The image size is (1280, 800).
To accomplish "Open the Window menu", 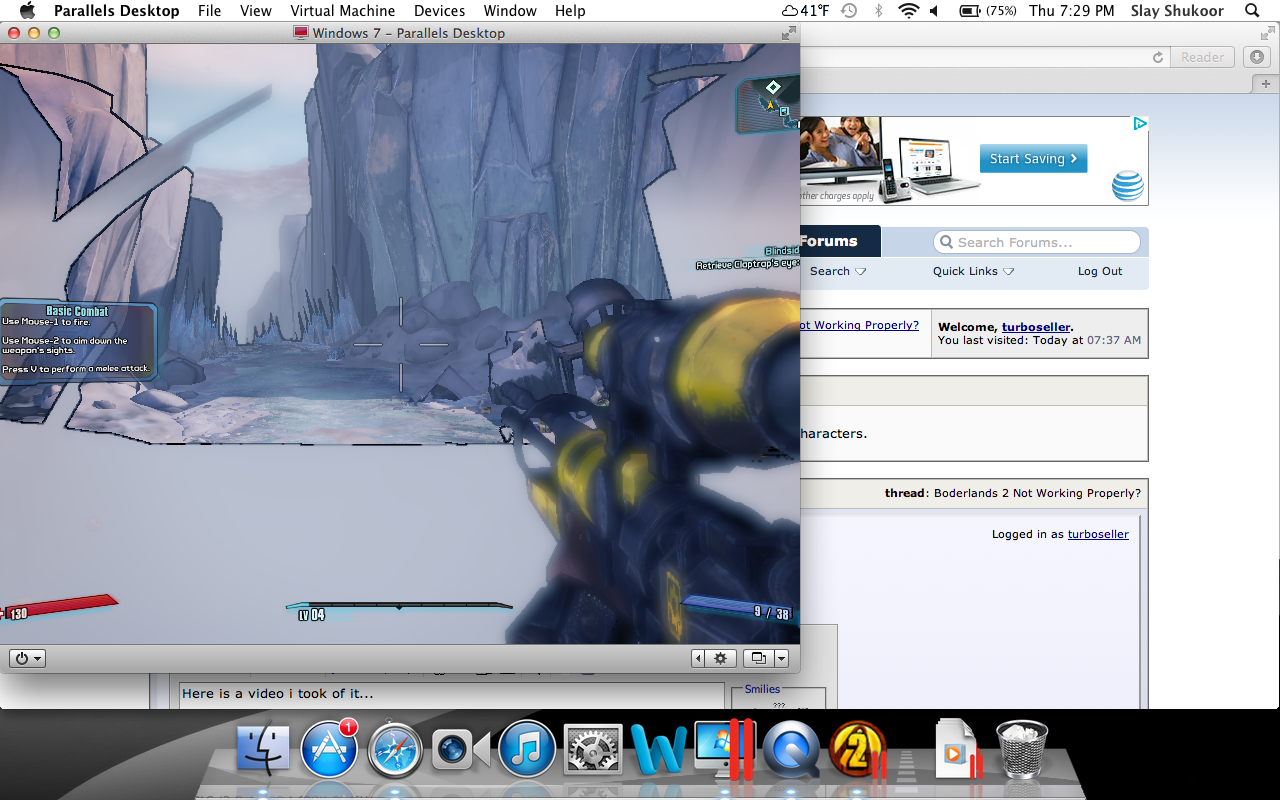I will 510,11.
